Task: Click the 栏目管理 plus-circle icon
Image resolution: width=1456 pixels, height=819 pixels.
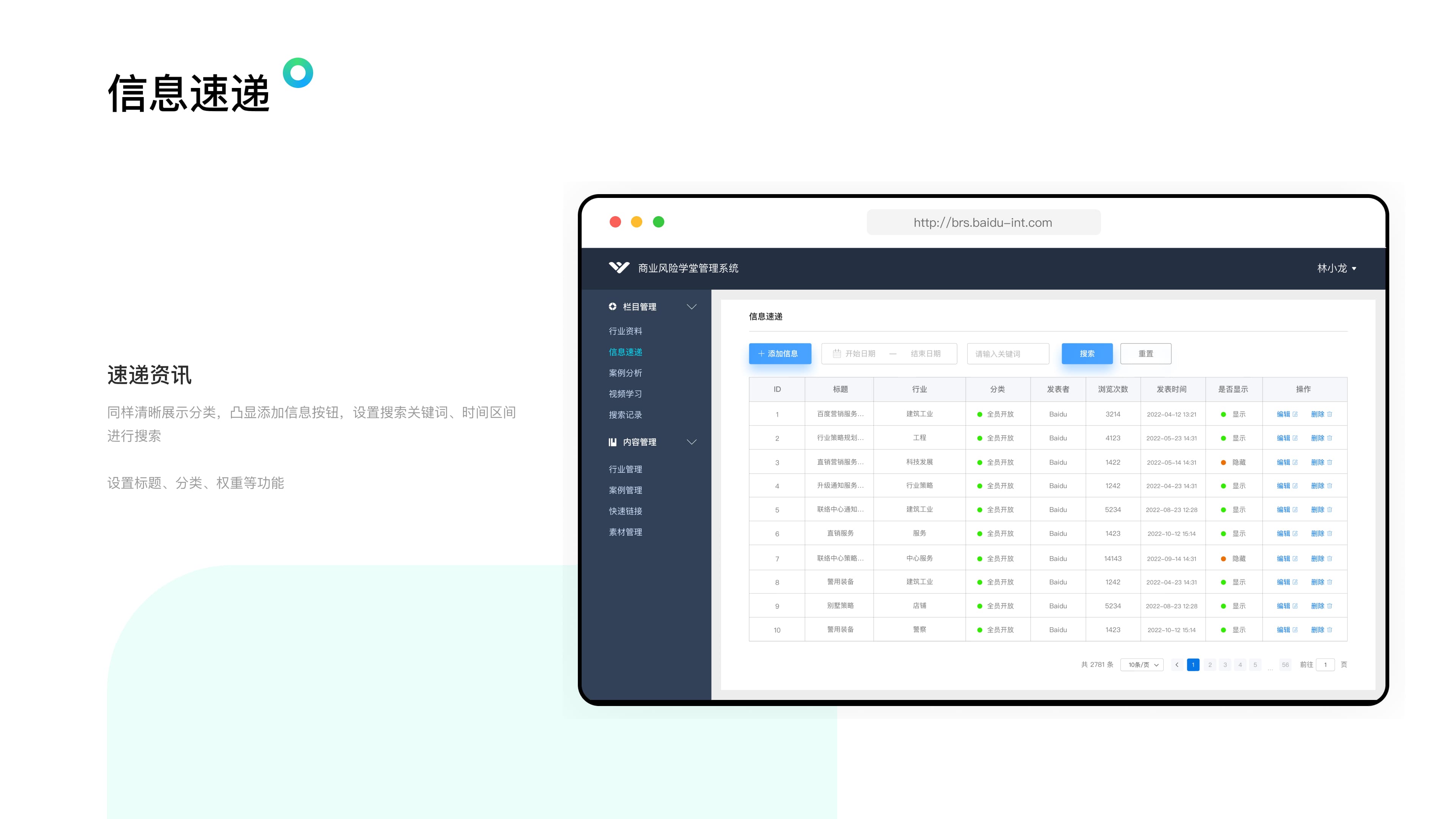Action: coord(612,306)
